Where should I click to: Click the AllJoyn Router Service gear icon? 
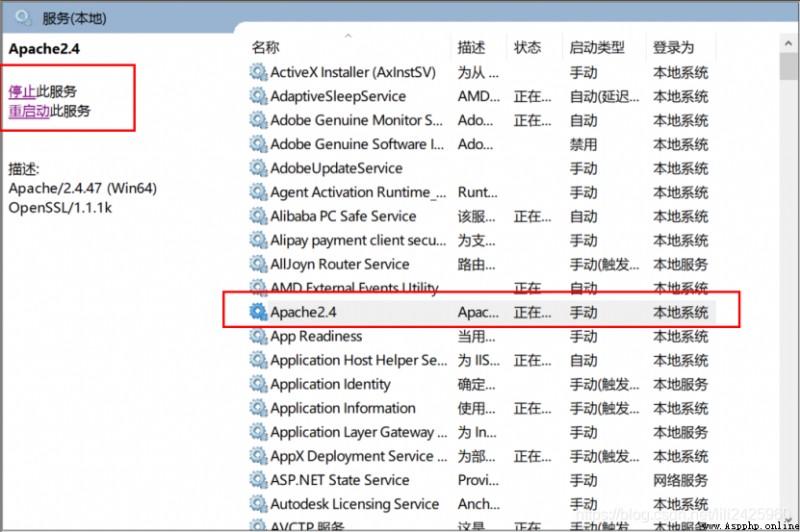[x=258, y=264]
